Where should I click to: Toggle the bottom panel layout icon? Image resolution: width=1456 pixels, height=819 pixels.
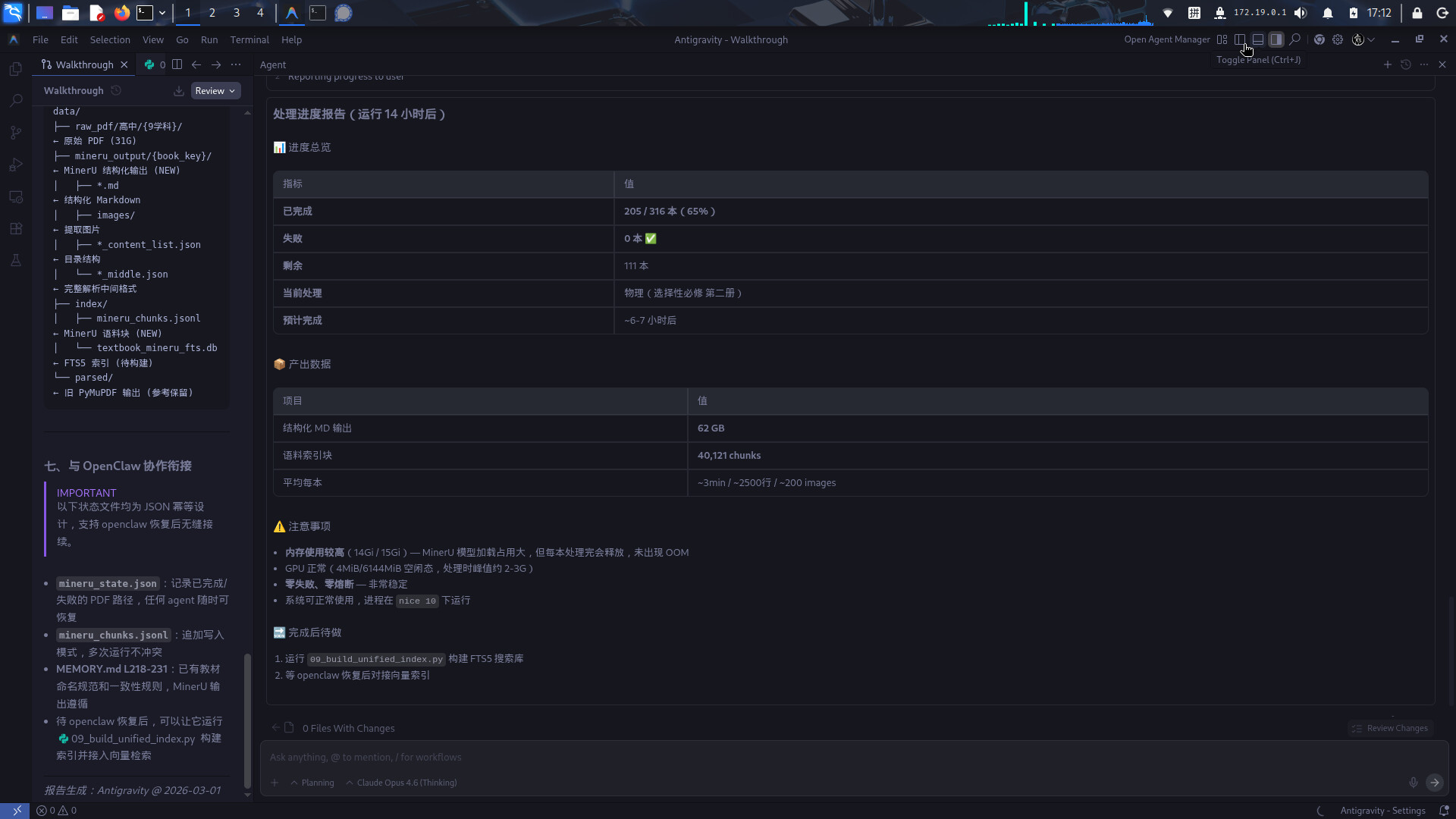tap(1257, 39)
